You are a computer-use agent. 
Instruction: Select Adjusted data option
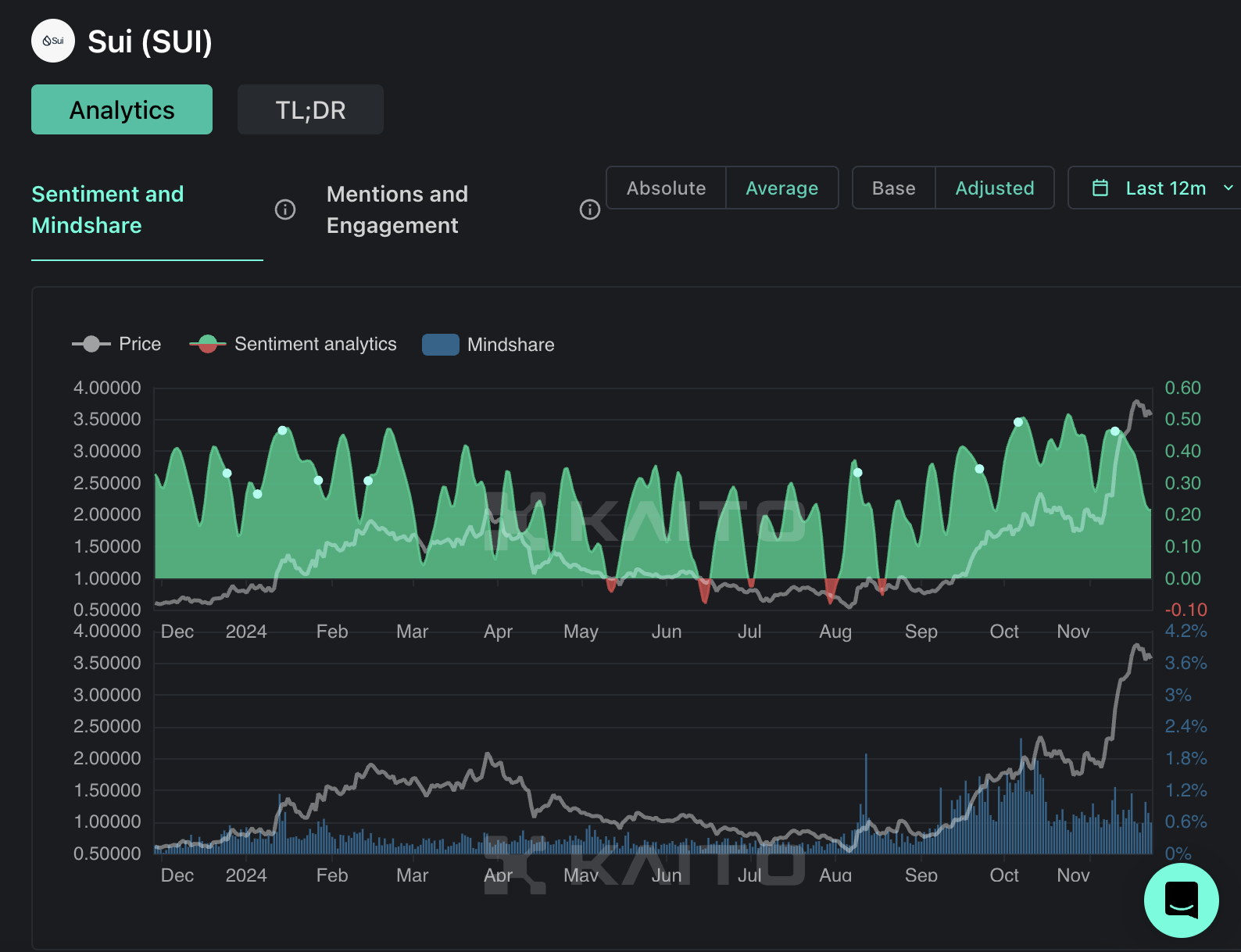(994, 188)
